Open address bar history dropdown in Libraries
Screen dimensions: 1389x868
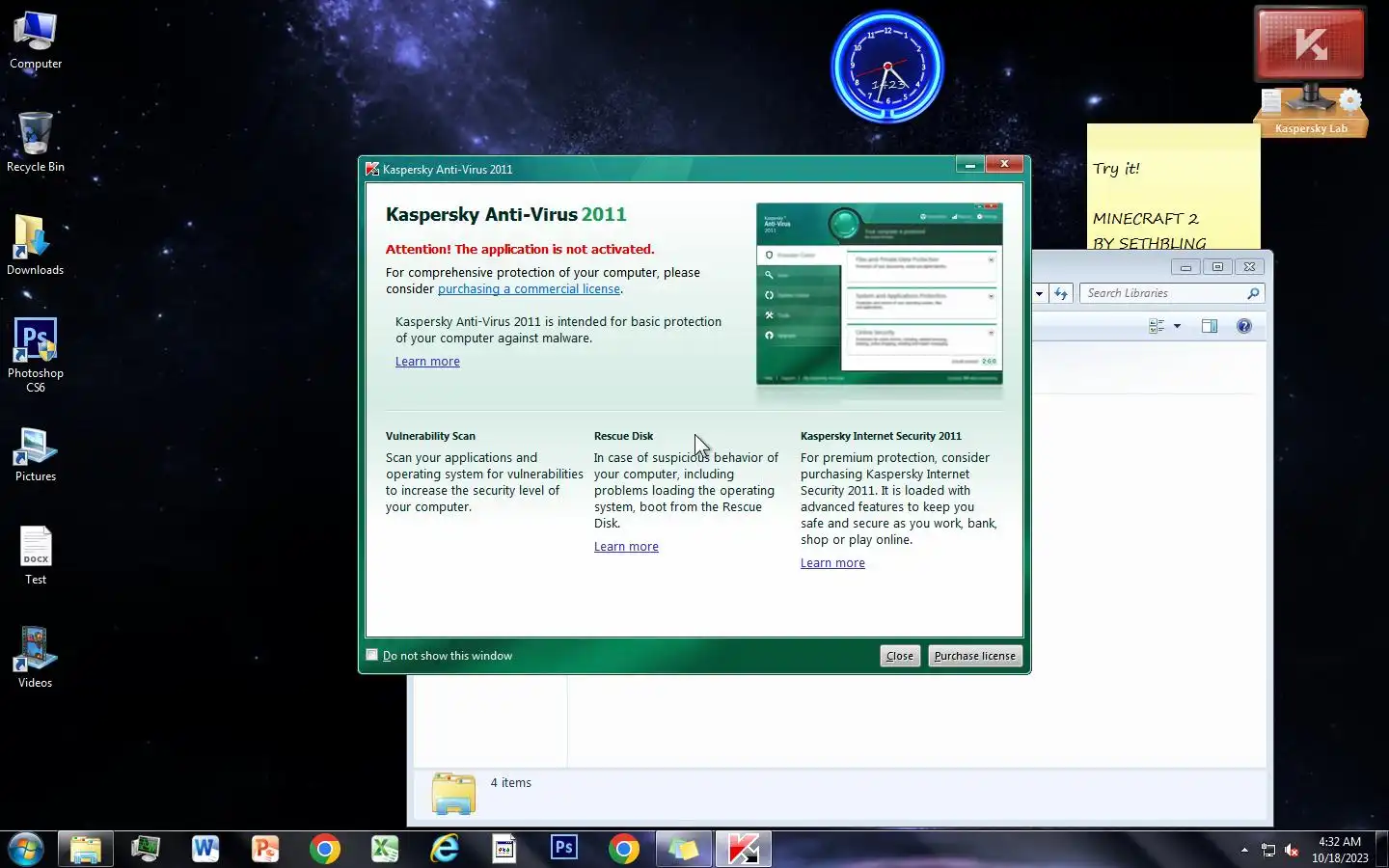(x=1039, y=293)
